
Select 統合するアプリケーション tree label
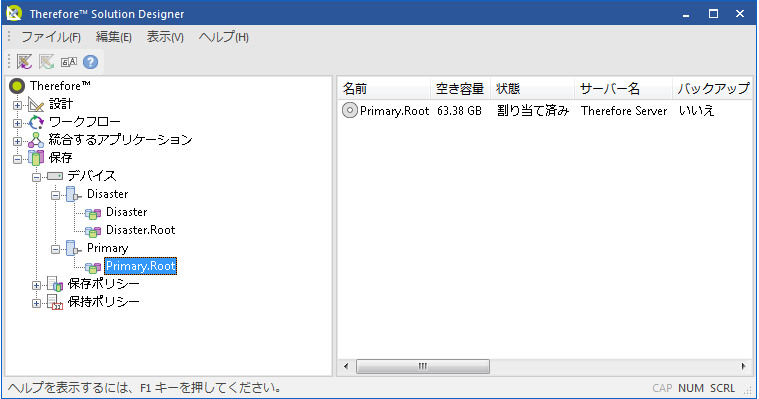(121, 139)
